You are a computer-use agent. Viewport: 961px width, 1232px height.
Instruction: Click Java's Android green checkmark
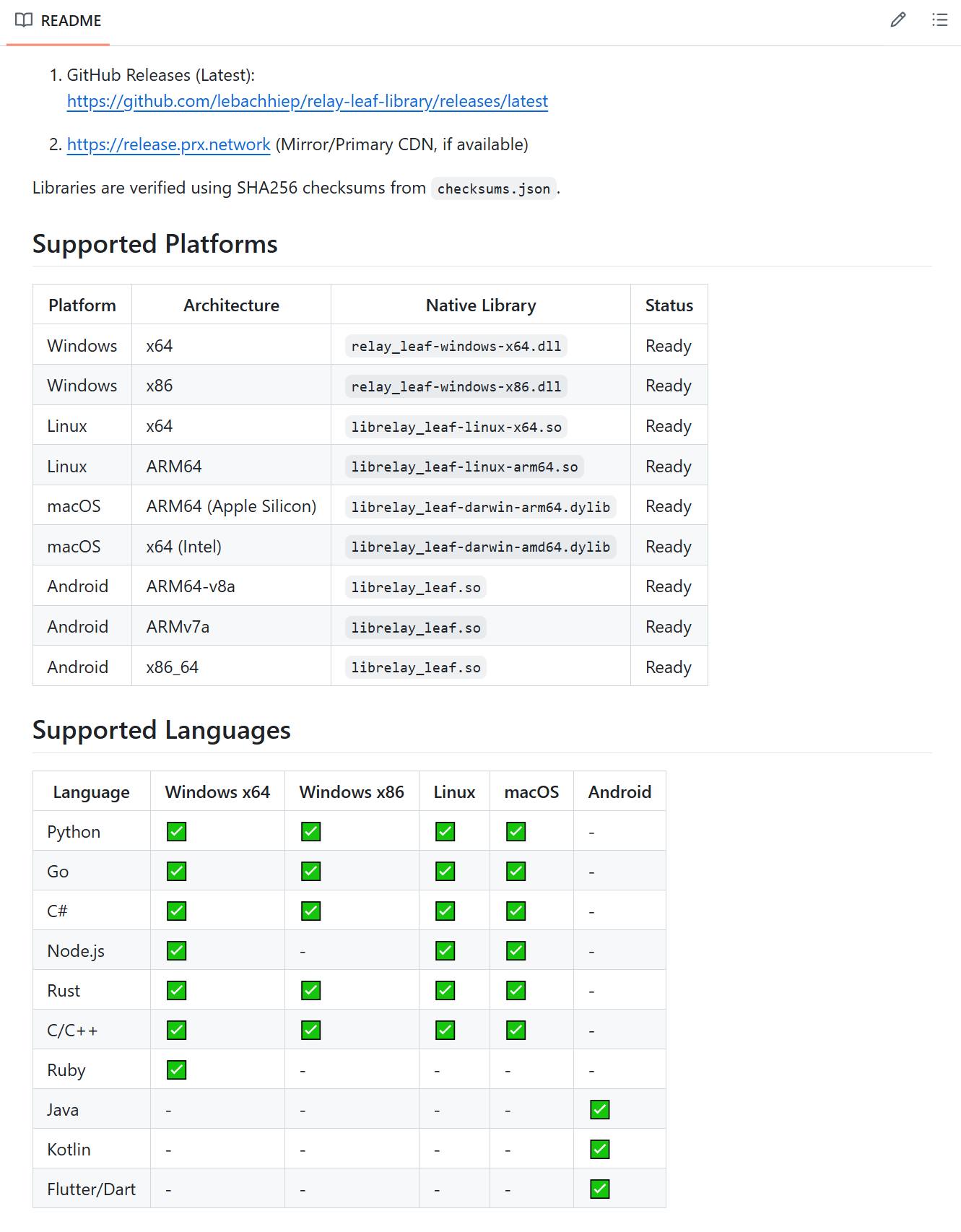coord(600,1110)
